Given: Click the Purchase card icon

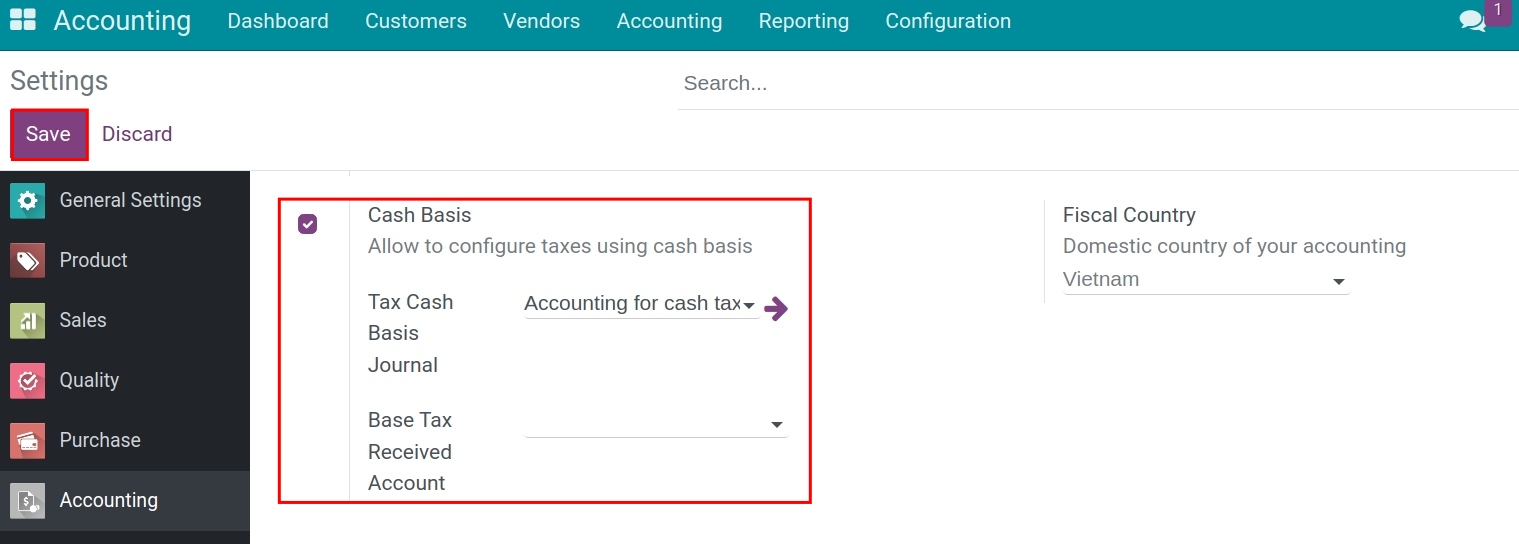Looking at the screenshot, I should pyautogui.click(x=27, y=440).
